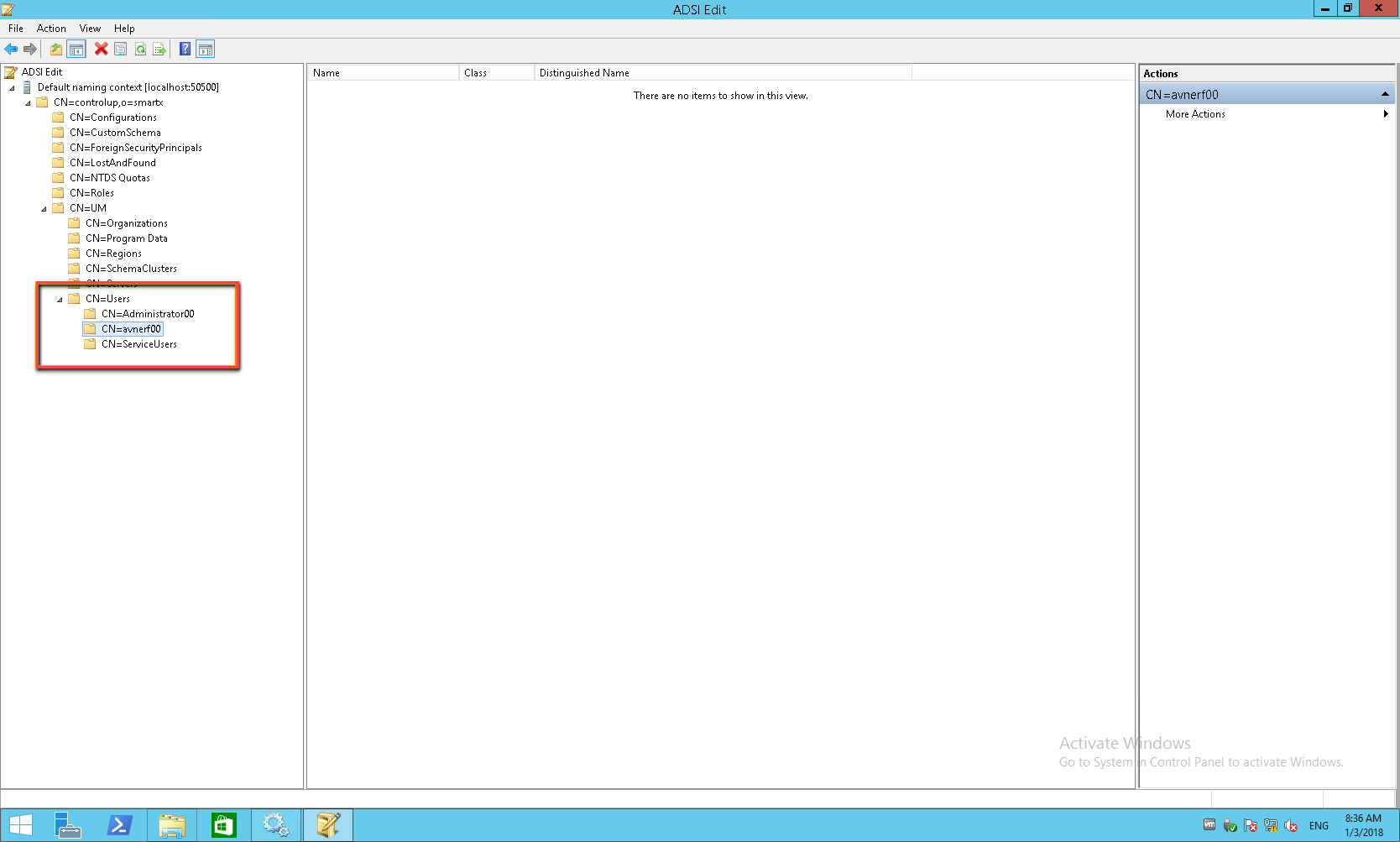Select CN=SchemaClusters folder
The width and height of the screenshot is (1400, 842).
point(131,269)
